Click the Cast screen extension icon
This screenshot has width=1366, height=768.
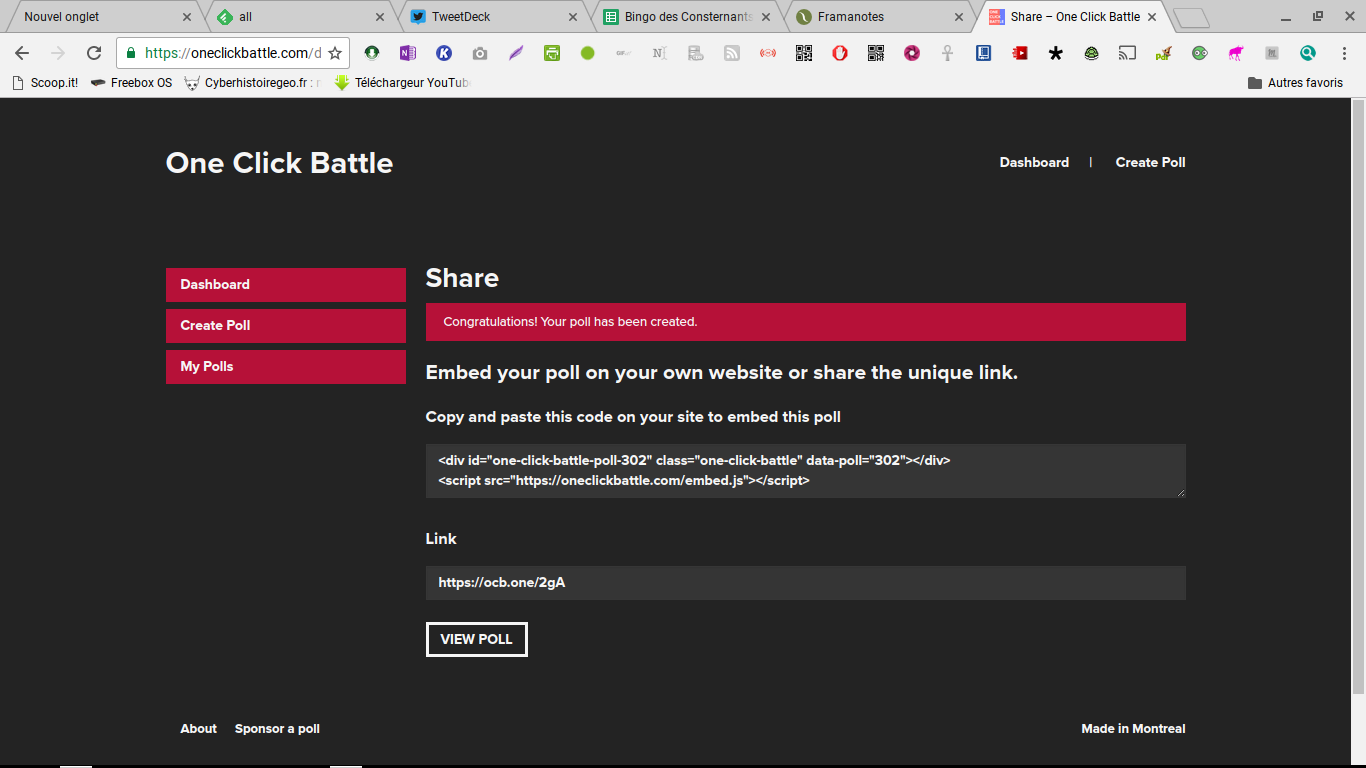pos(1127,53)
